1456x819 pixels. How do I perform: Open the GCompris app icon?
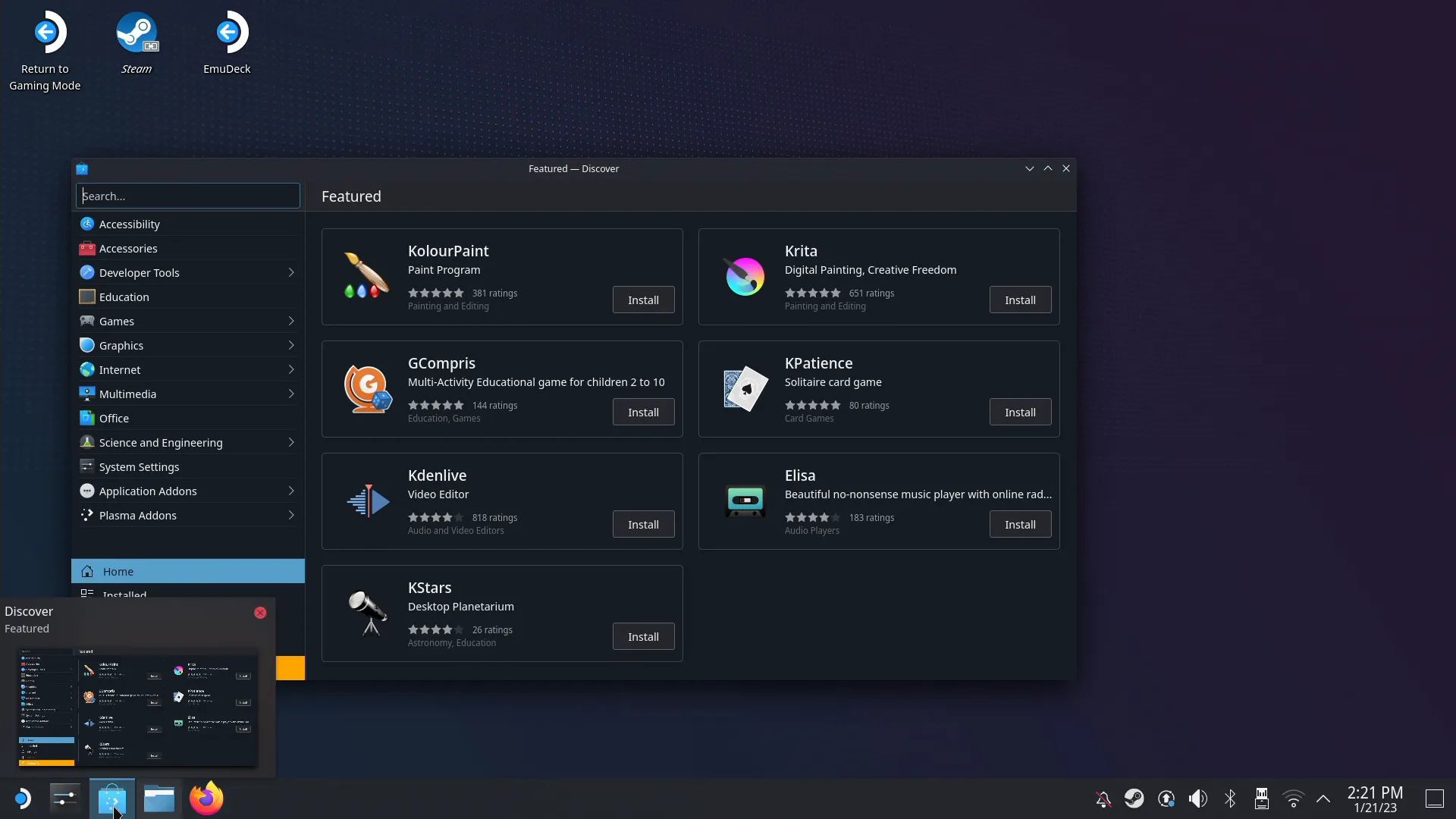click(x=368, y=388)
